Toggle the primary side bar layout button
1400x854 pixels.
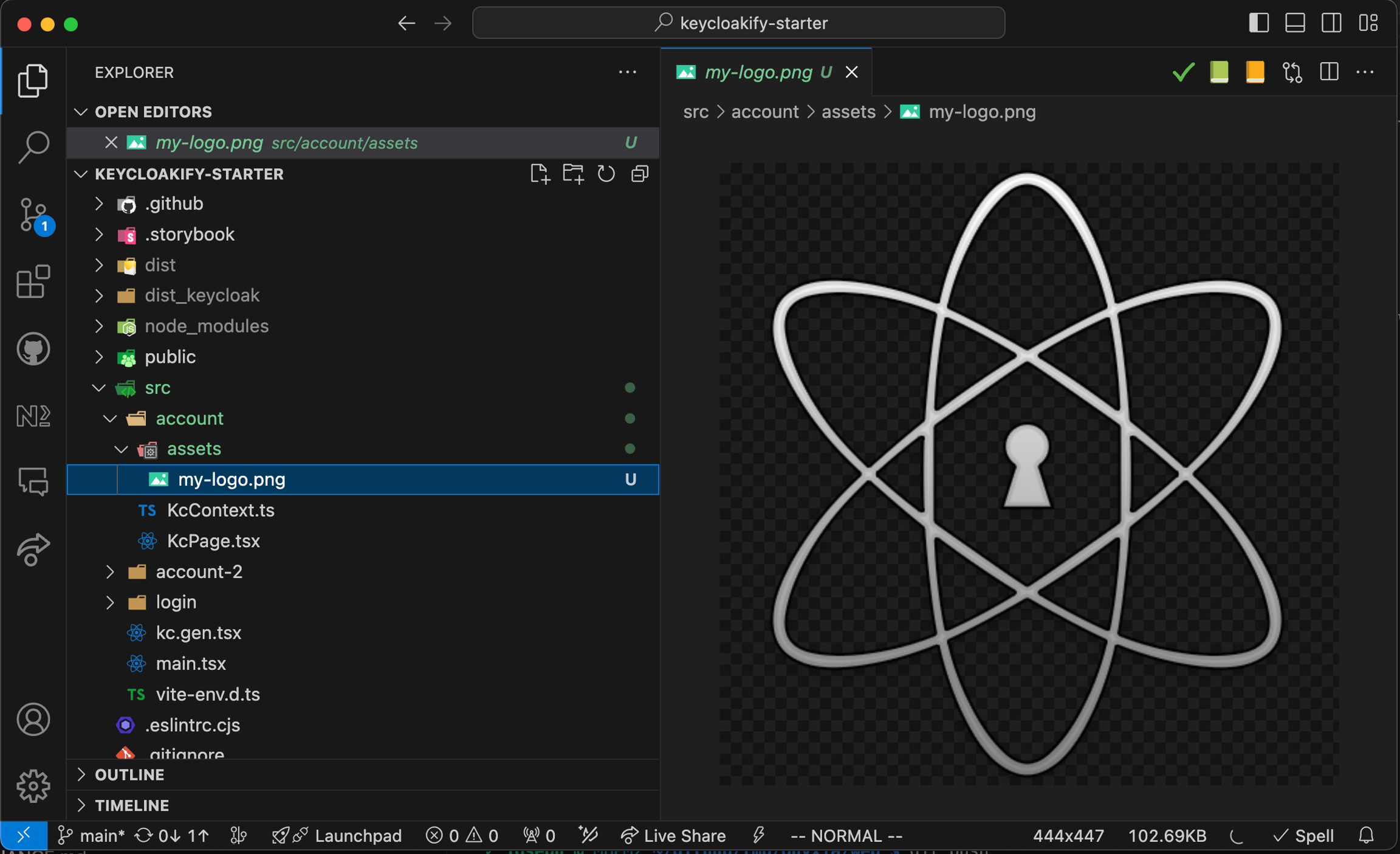pos(1258,23)
